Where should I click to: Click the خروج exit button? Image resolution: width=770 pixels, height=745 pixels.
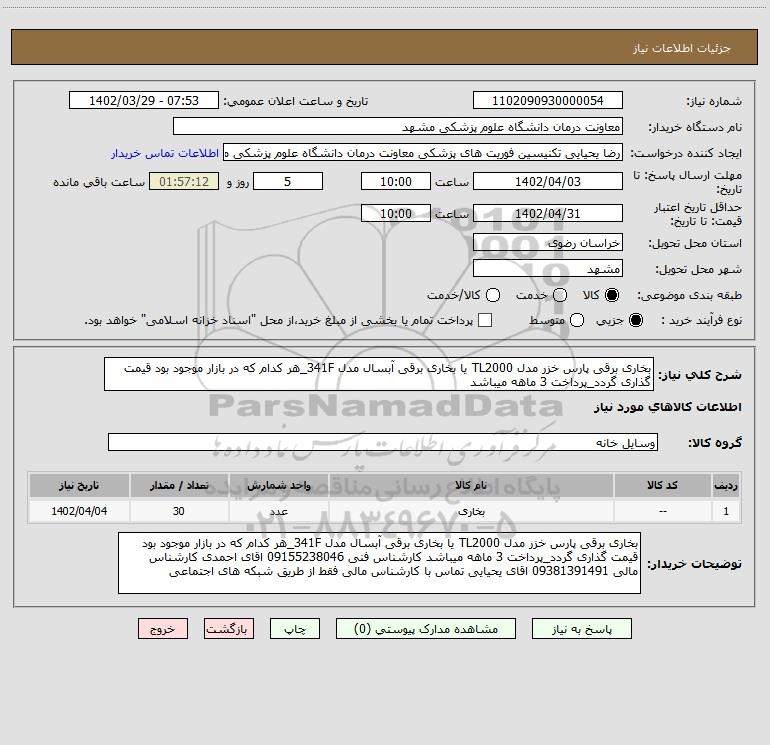tap(163, 629)
